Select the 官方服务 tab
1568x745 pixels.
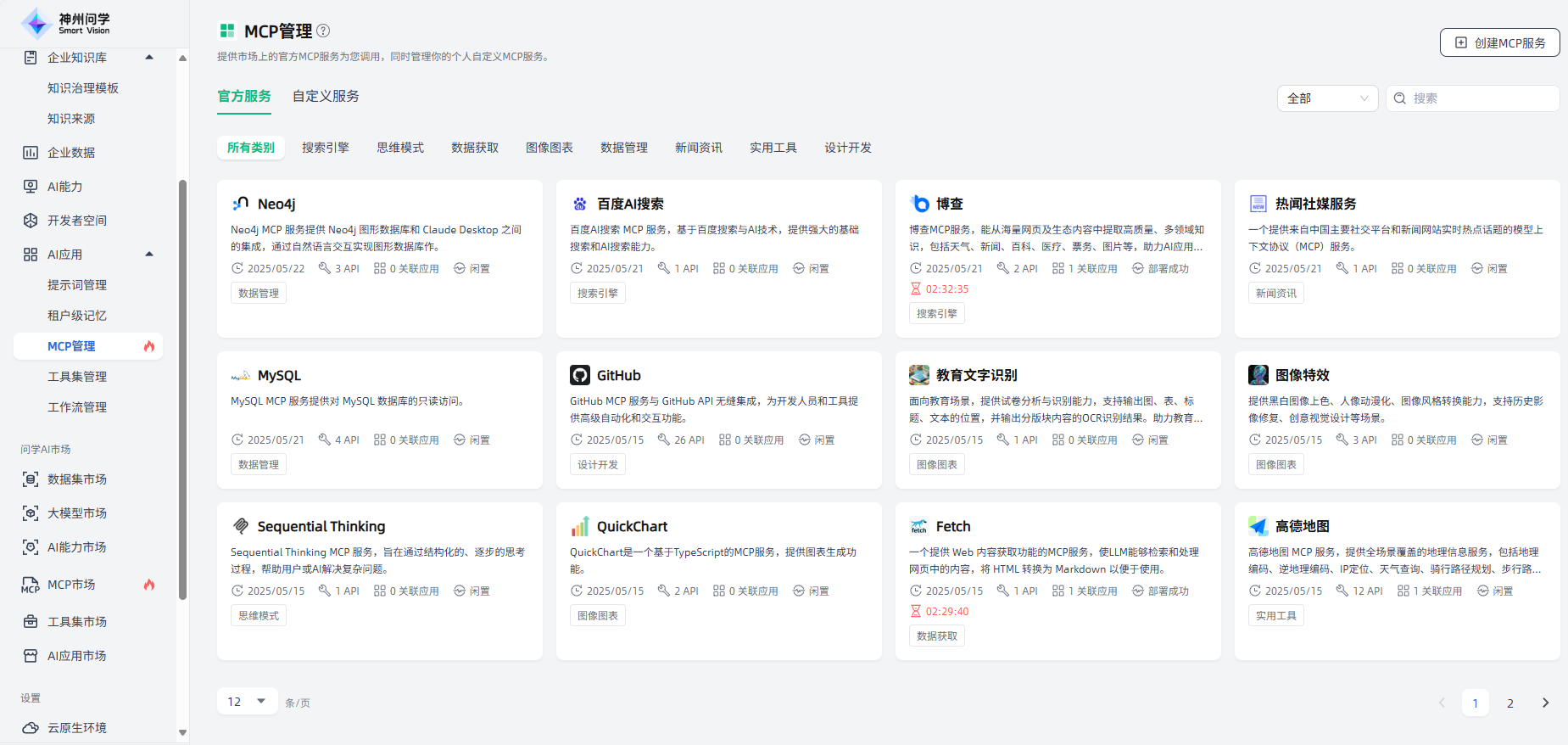[244, 96]
